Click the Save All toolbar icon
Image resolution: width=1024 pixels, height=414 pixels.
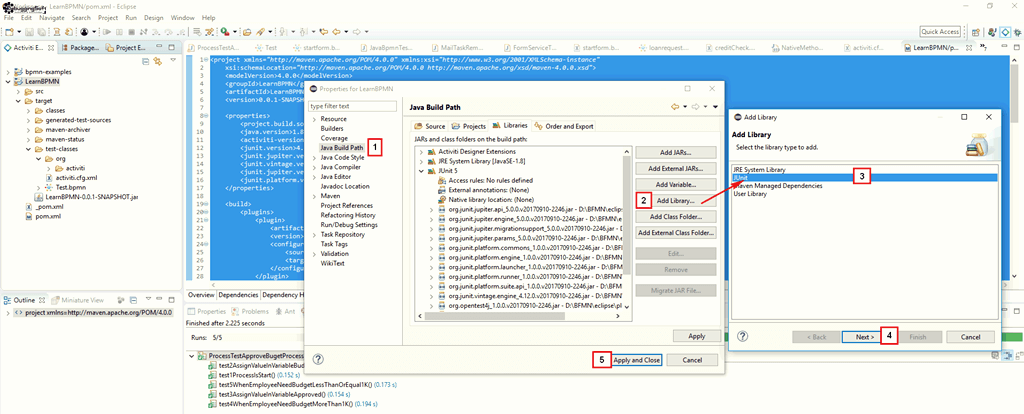41,31
